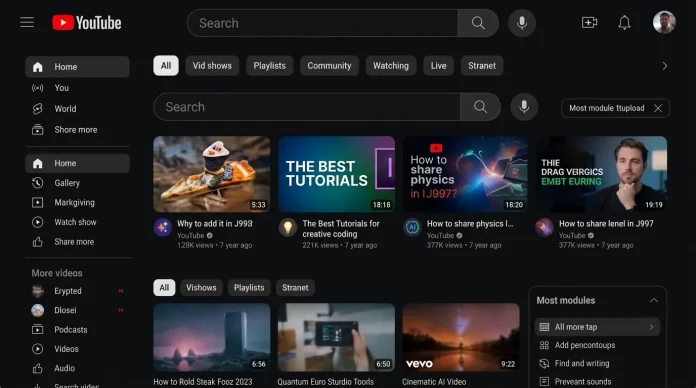The image size is (696, 388).
Task: Play the 6:56 monolith thumbnail
Action: (212, 337)
